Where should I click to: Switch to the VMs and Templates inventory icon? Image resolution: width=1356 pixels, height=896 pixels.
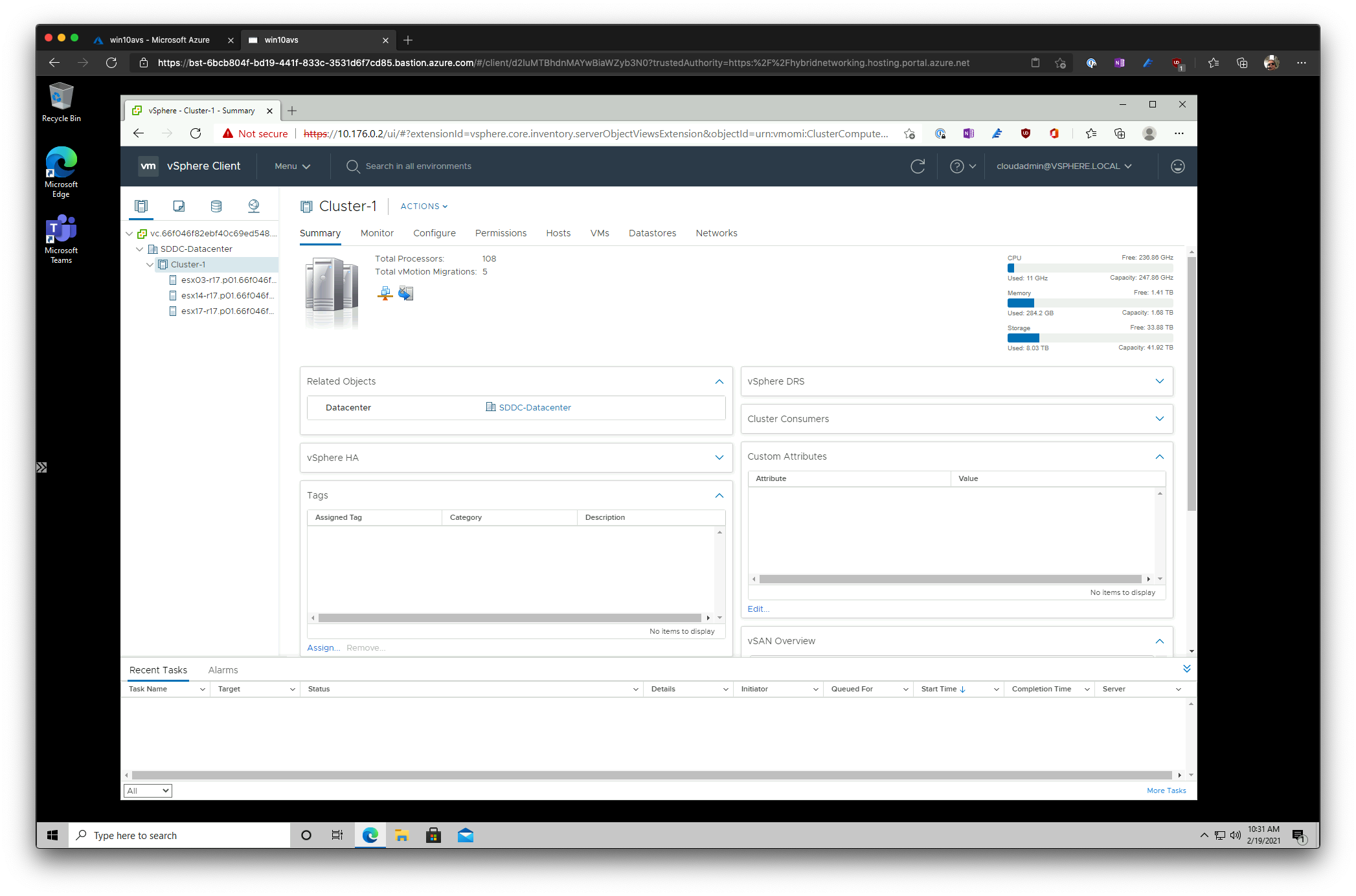click(179, 206)
